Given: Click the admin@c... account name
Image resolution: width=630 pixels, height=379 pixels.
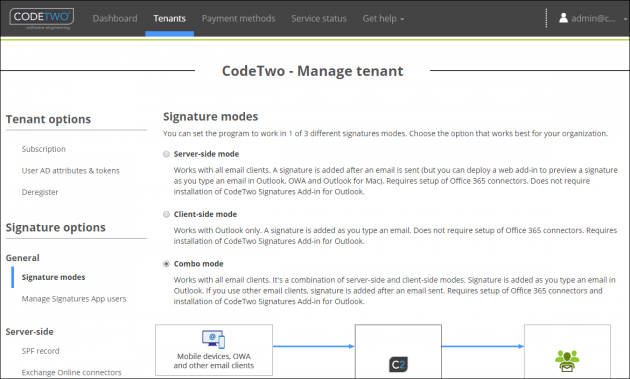Looking at the screenshot, I should coord(593,18).
